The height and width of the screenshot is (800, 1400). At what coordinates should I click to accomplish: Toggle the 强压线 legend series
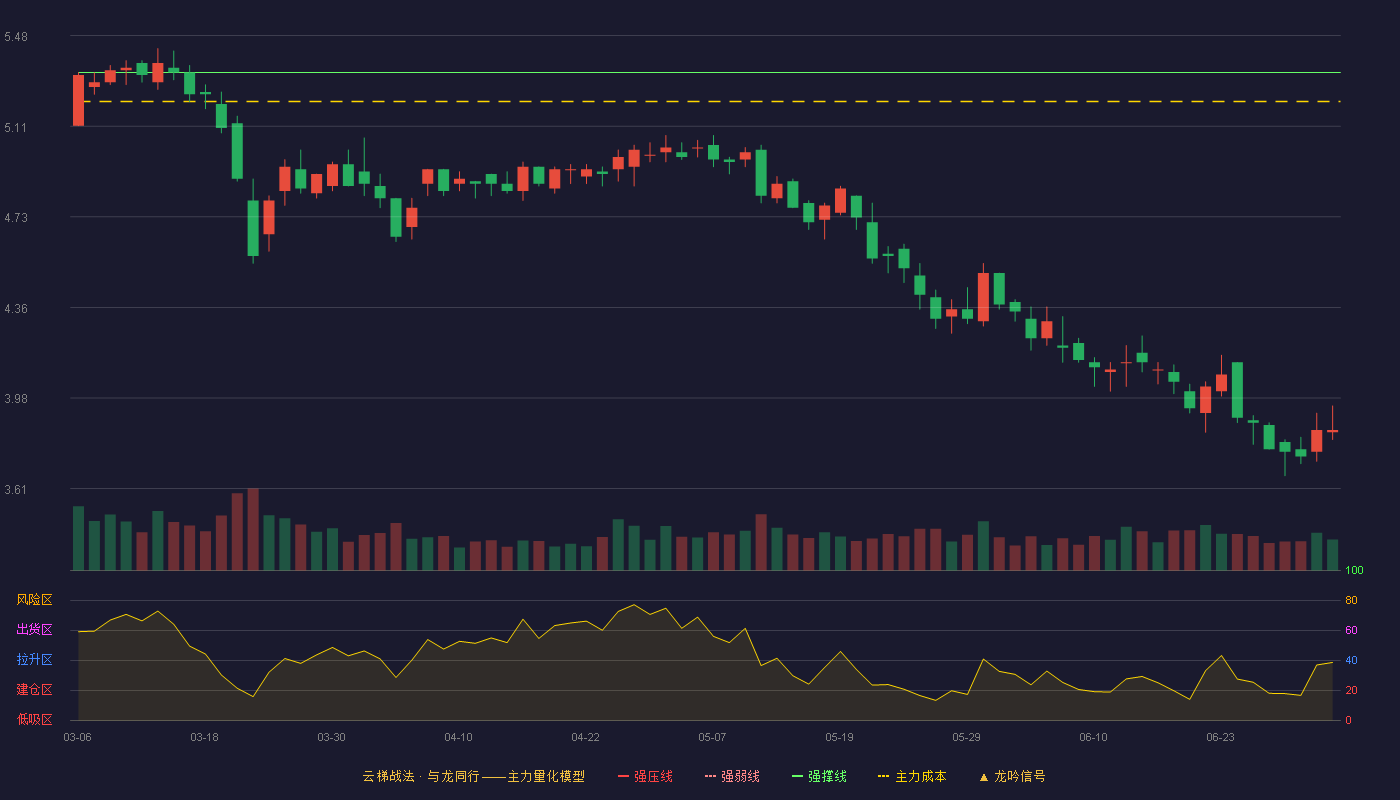[x=653, y=776]
